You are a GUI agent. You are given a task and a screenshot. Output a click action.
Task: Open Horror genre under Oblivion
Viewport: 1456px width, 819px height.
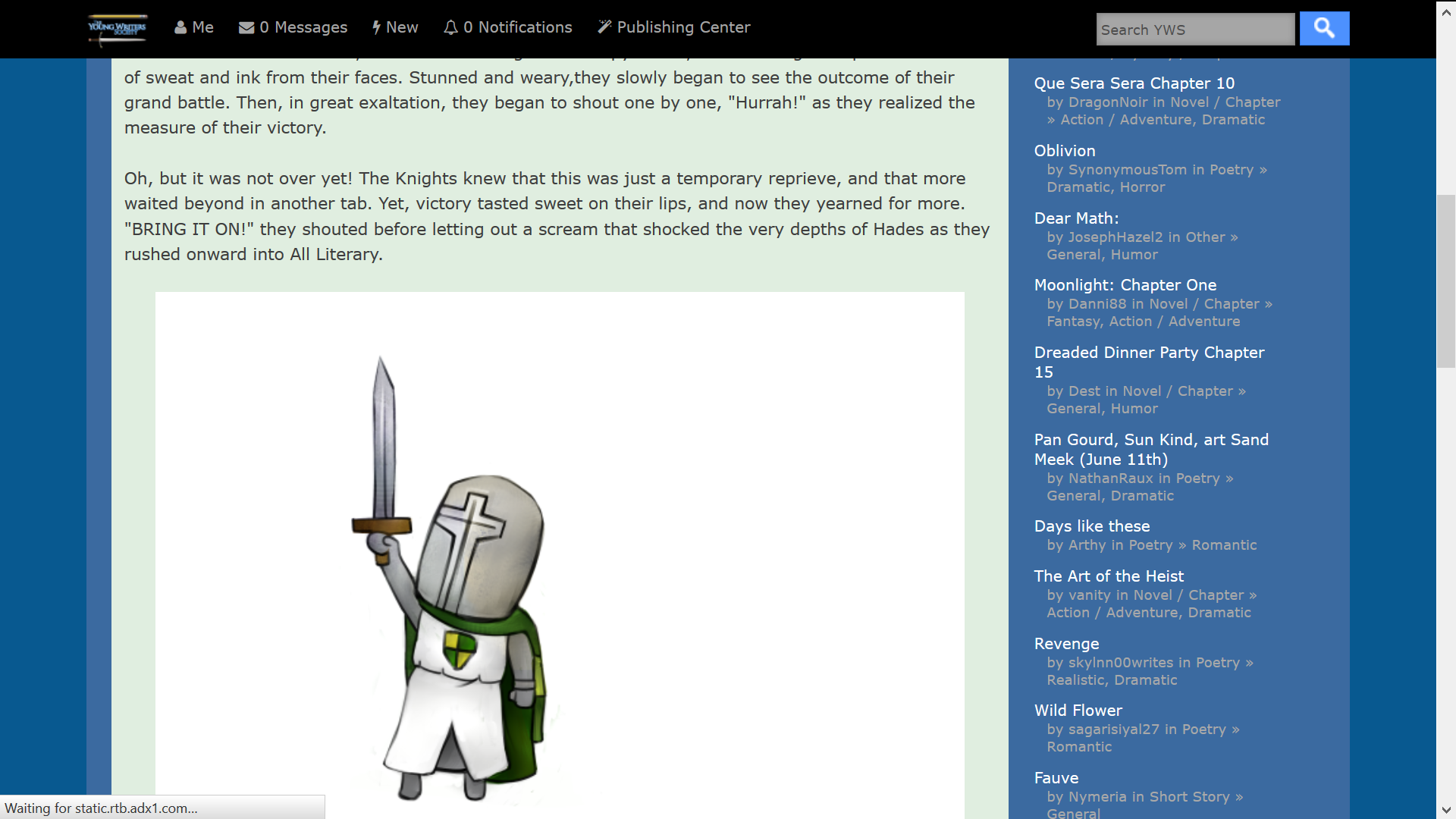pos(1141,187)
